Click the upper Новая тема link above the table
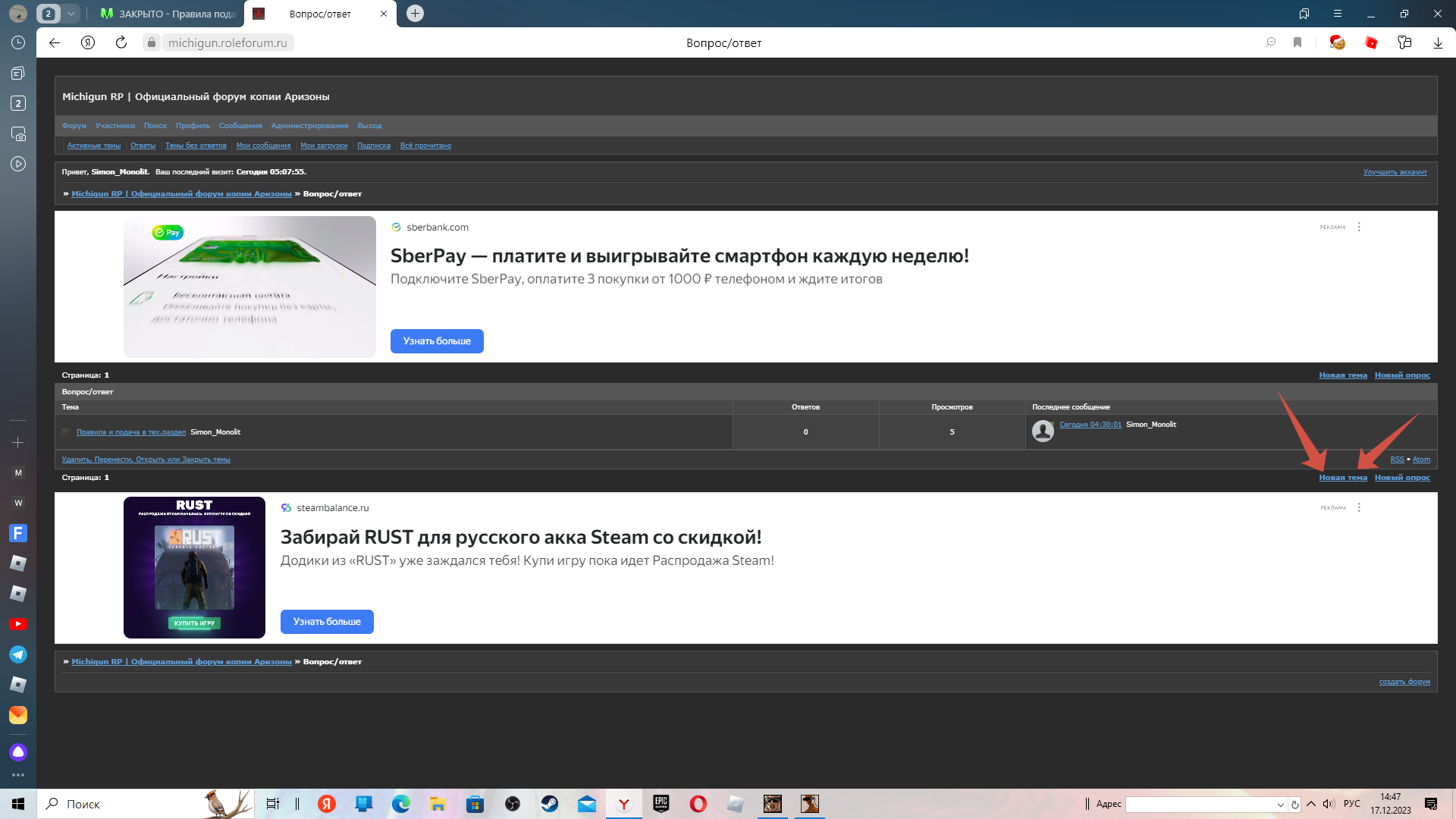 click(x=1343, y=375)
